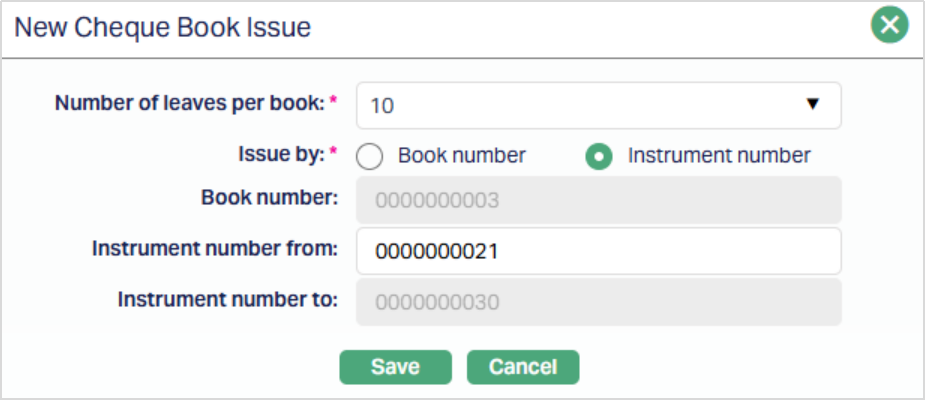The height and width of the screenshot is (400, 925).
Task: Click the greyed Book number field 0000000003
Action: click(598, 201)
